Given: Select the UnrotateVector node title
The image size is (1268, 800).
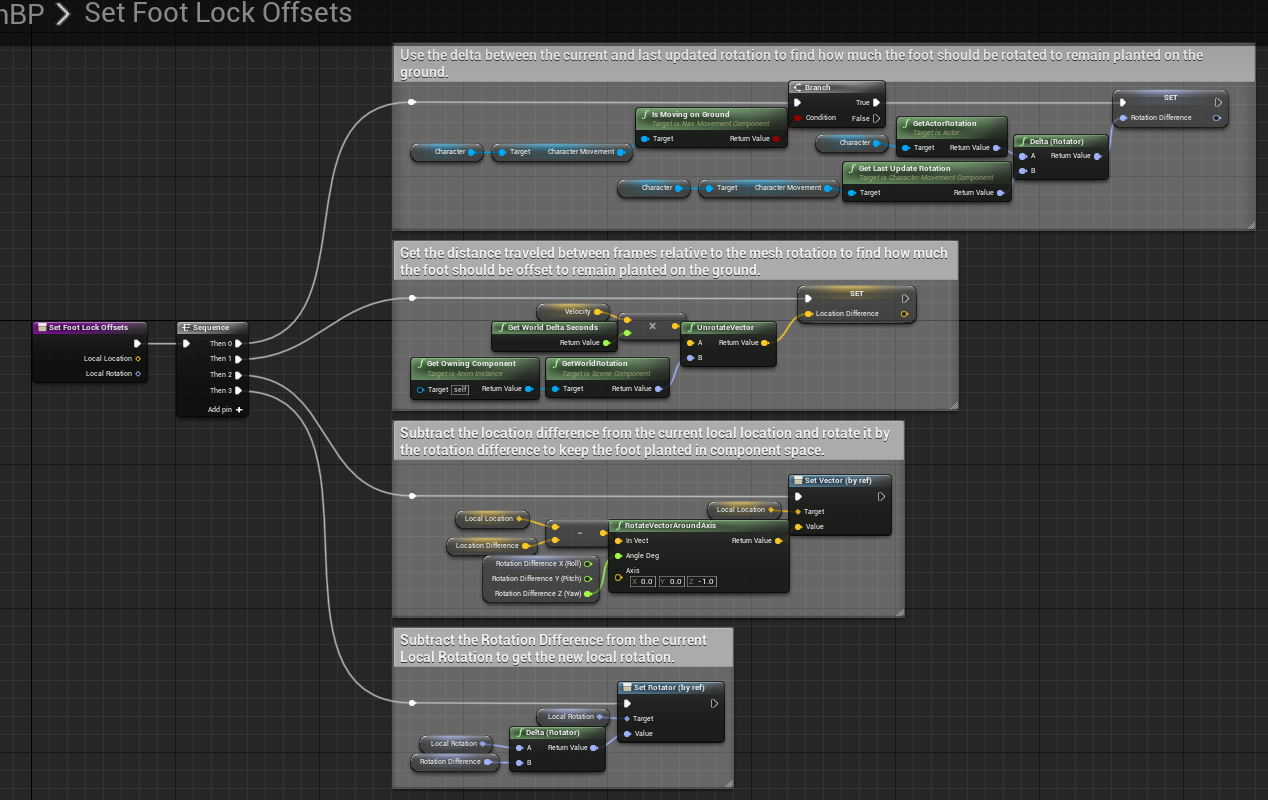Looking at the screenshot, I should point(727,327).
